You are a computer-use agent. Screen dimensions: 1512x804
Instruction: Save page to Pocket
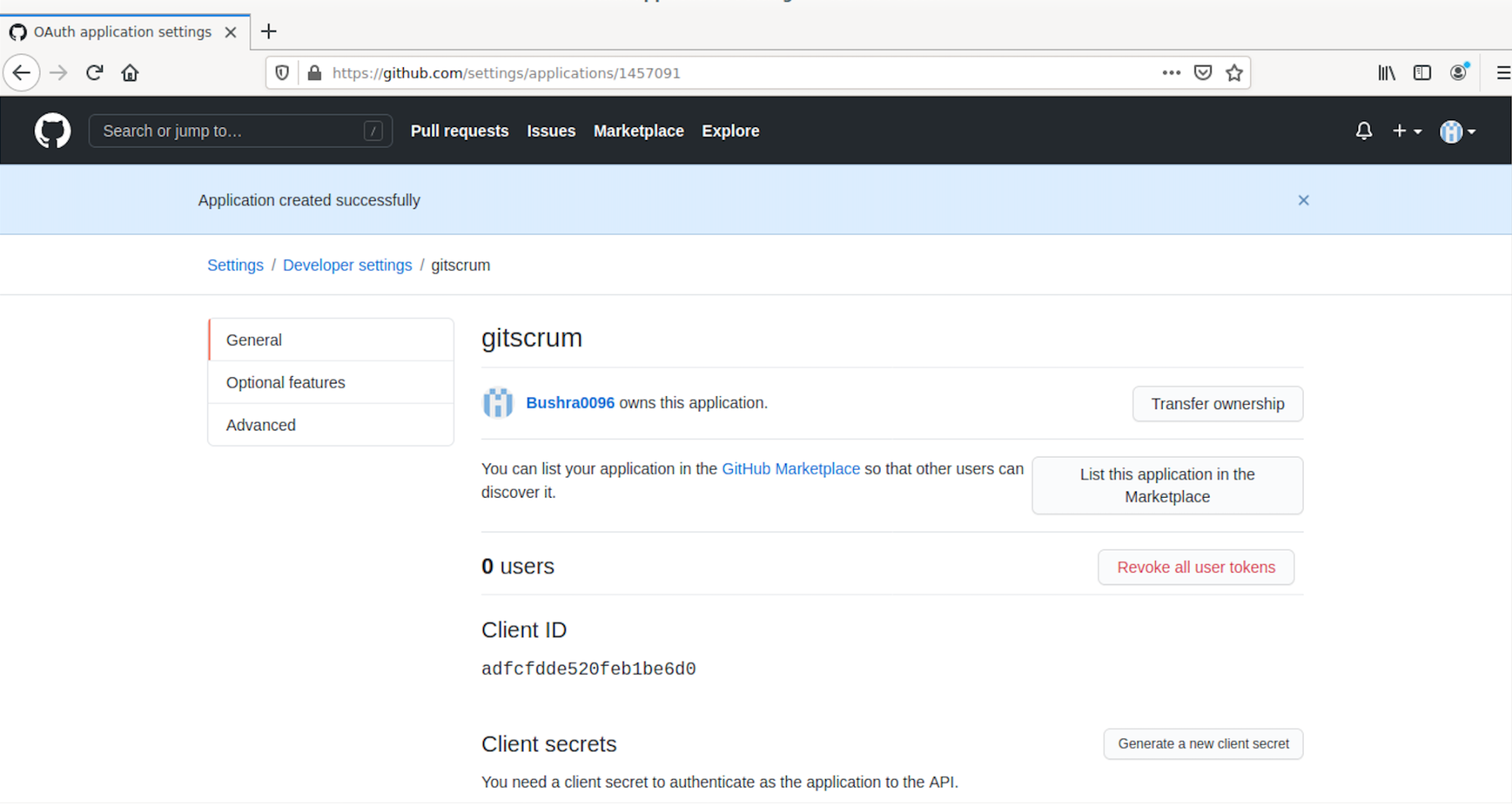tap(1203, 73)
